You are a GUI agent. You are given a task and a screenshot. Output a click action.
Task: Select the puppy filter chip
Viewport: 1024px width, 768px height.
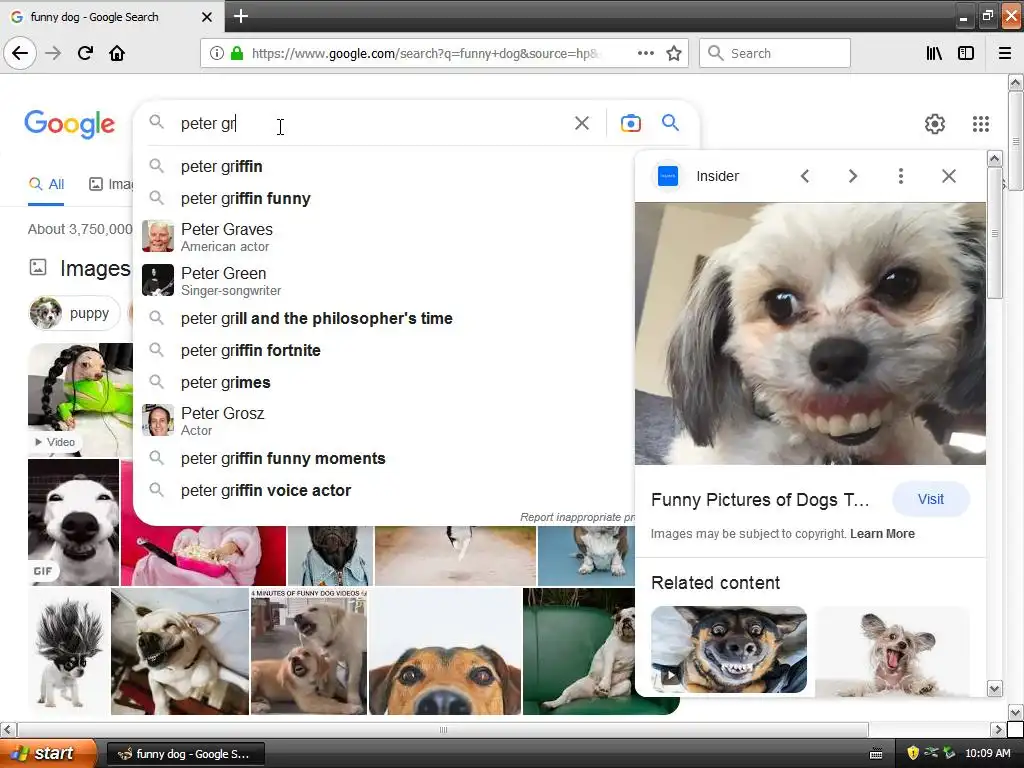pyautogui.click(x=74, y=313)
